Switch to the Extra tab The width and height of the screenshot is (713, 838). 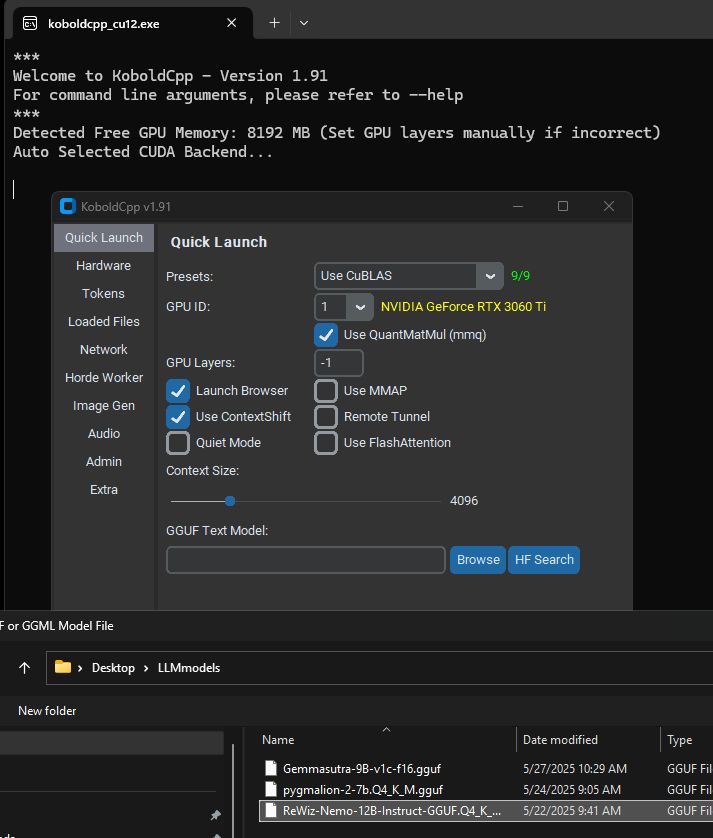click(104, 490)
